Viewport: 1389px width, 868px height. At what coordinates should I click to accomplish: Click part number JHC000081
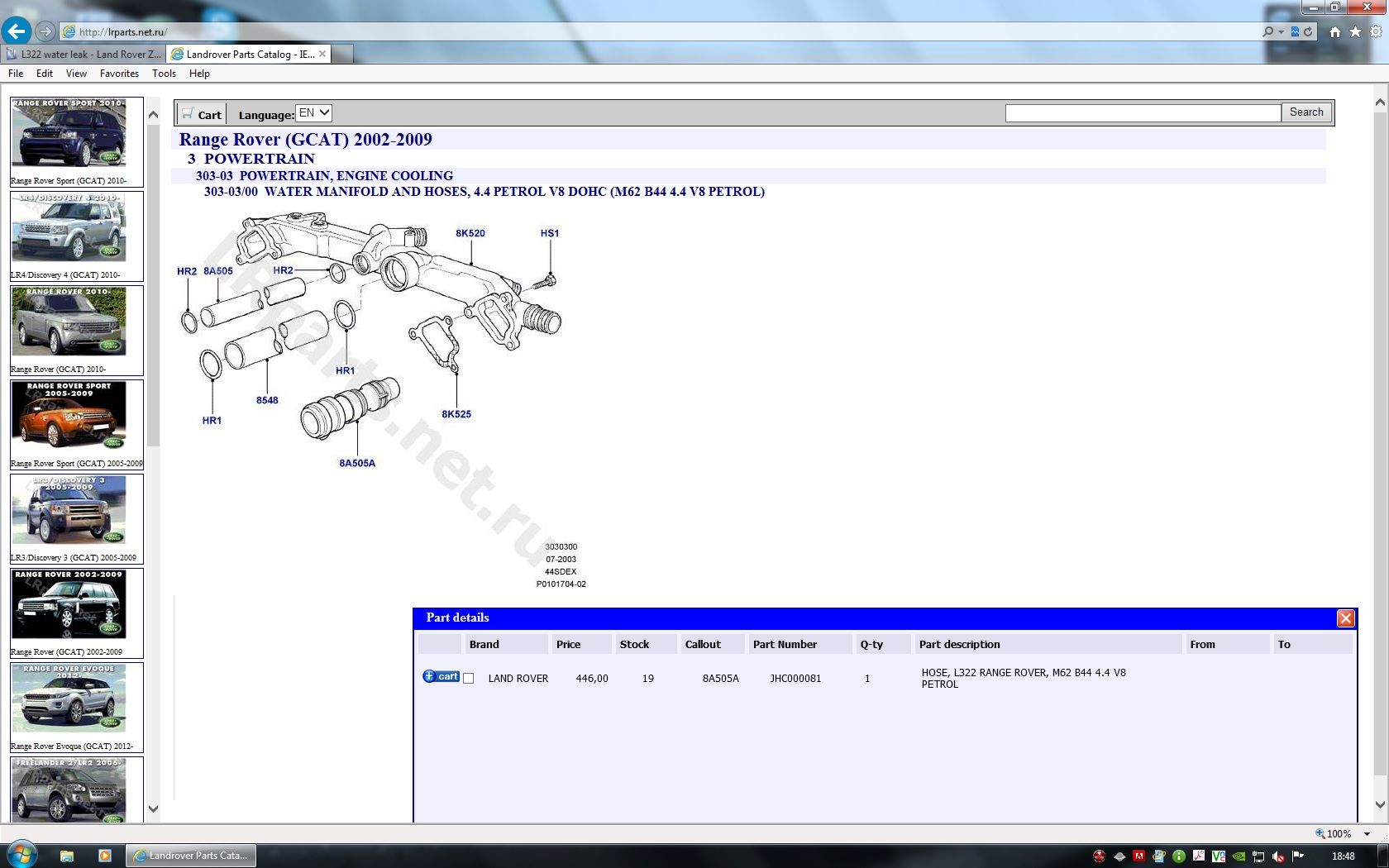(x=795, y=679)
